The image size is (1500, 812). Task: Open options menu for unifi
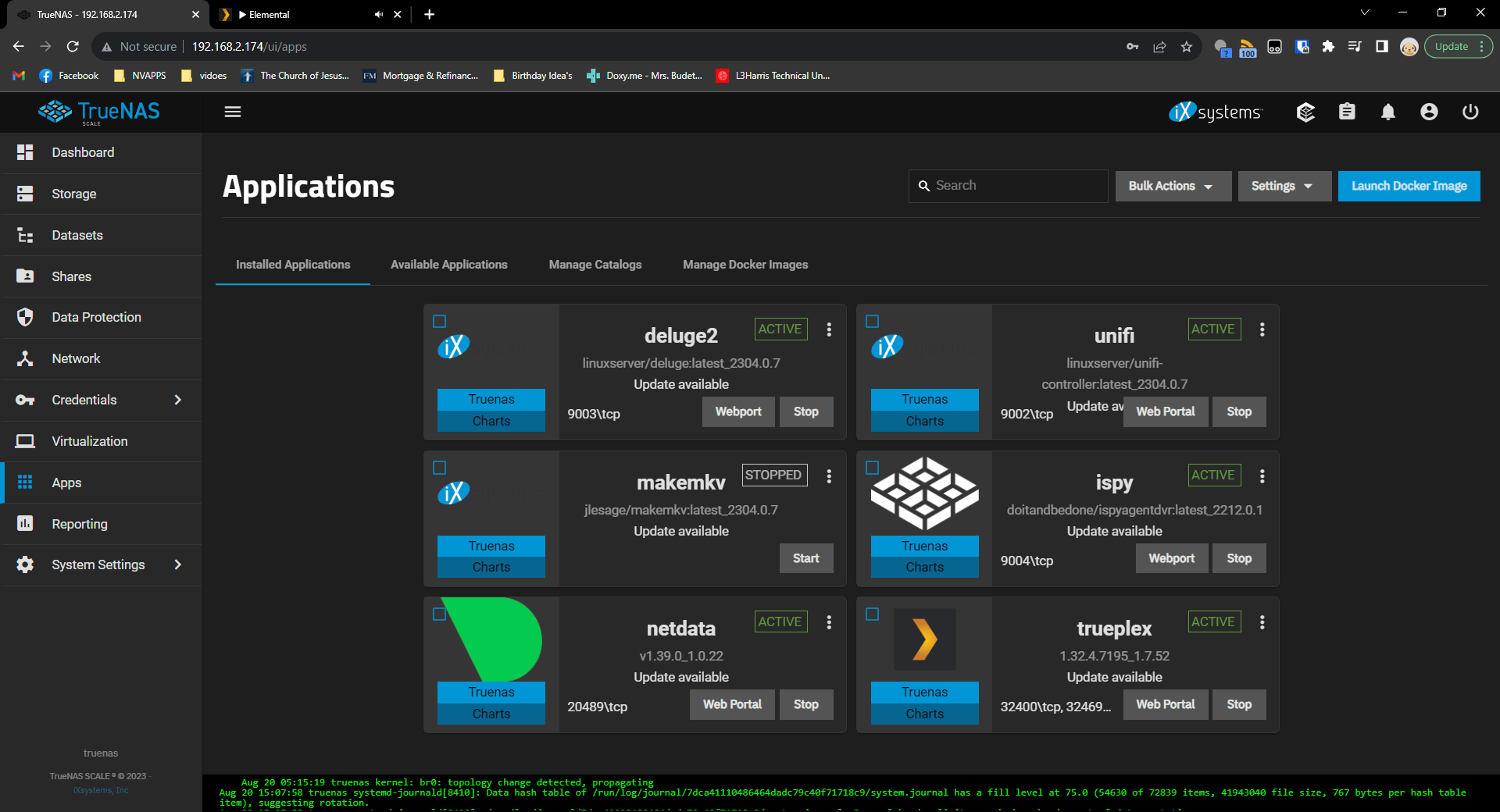(1262, 329)
